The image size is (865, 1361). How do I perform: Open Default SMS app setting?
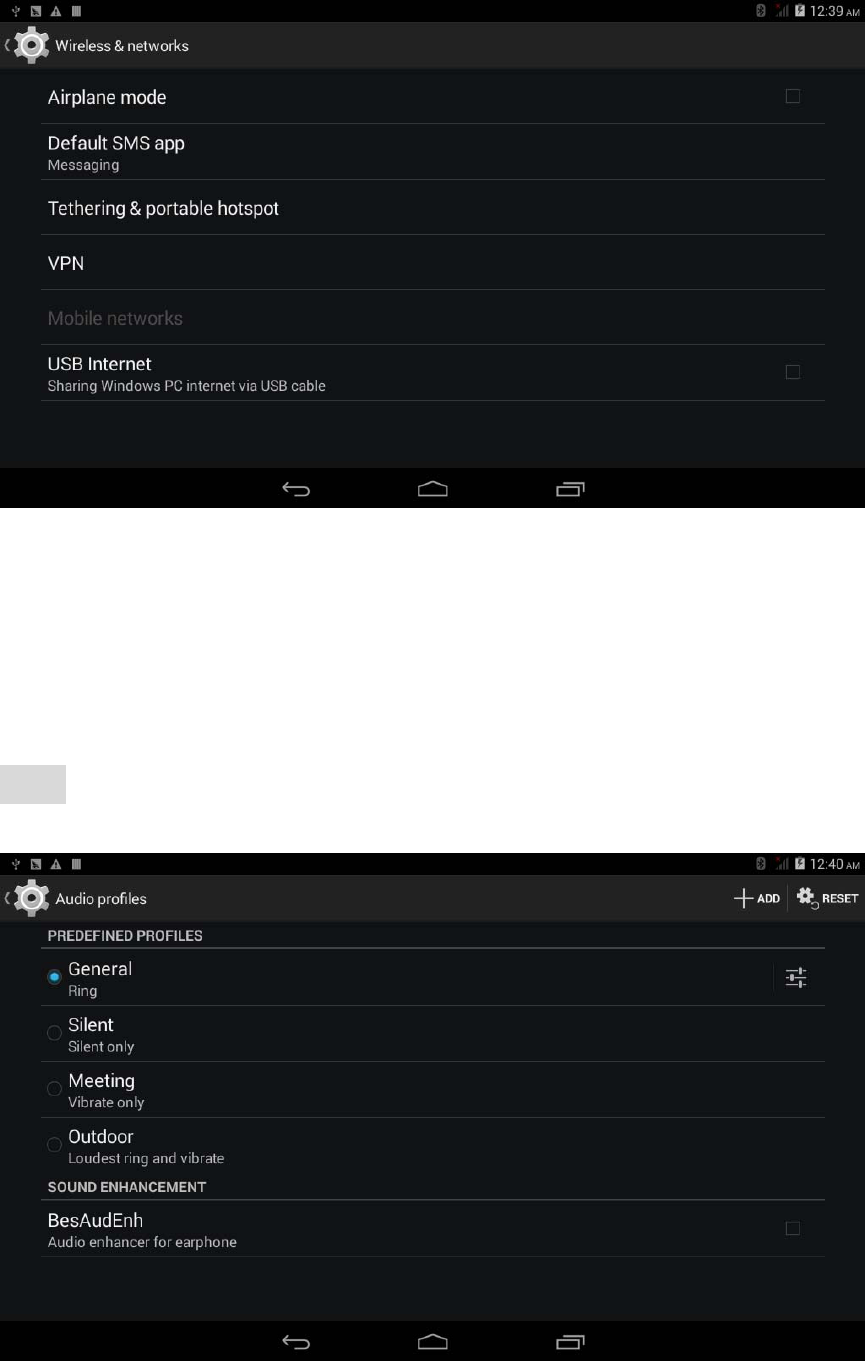[433, 153]
